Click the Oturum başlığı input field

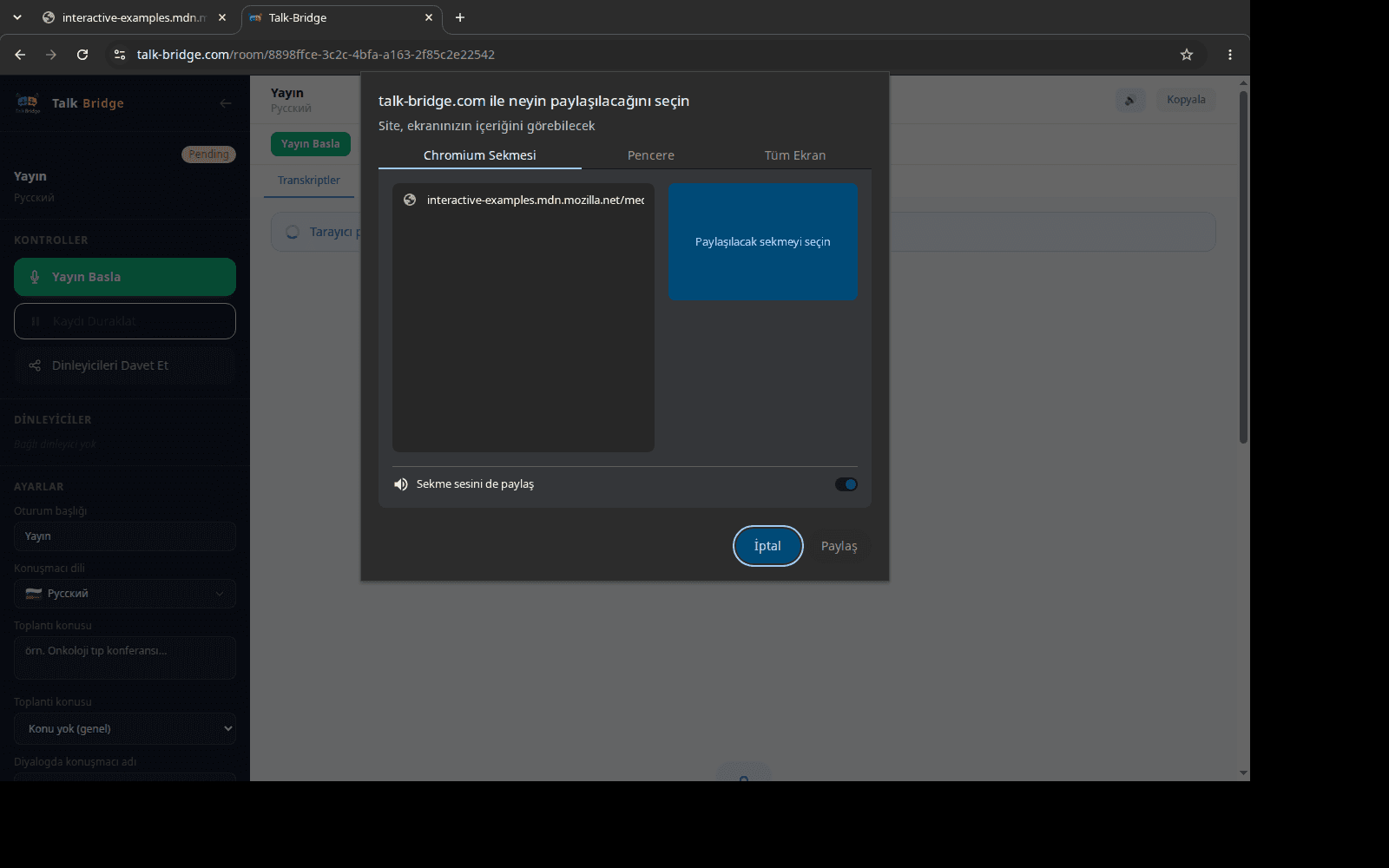(x=125, y=536)
